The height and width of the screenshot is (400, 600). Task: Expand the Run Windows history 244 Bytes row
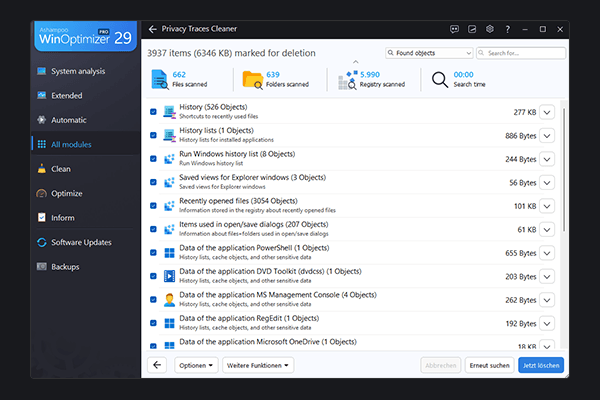547,159
